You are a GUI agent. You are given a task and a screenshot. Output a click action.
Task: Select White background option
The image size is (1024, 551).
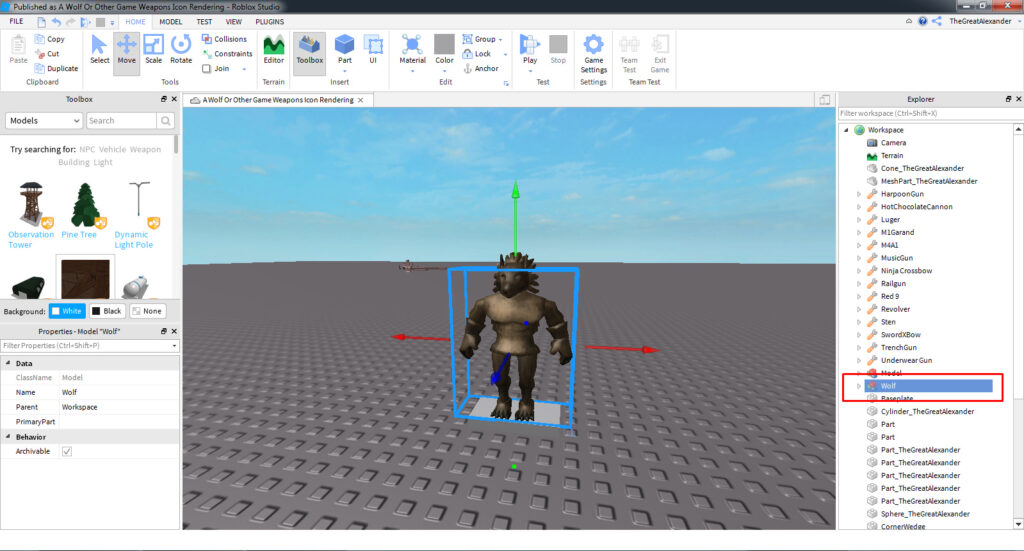pos(67,311)
